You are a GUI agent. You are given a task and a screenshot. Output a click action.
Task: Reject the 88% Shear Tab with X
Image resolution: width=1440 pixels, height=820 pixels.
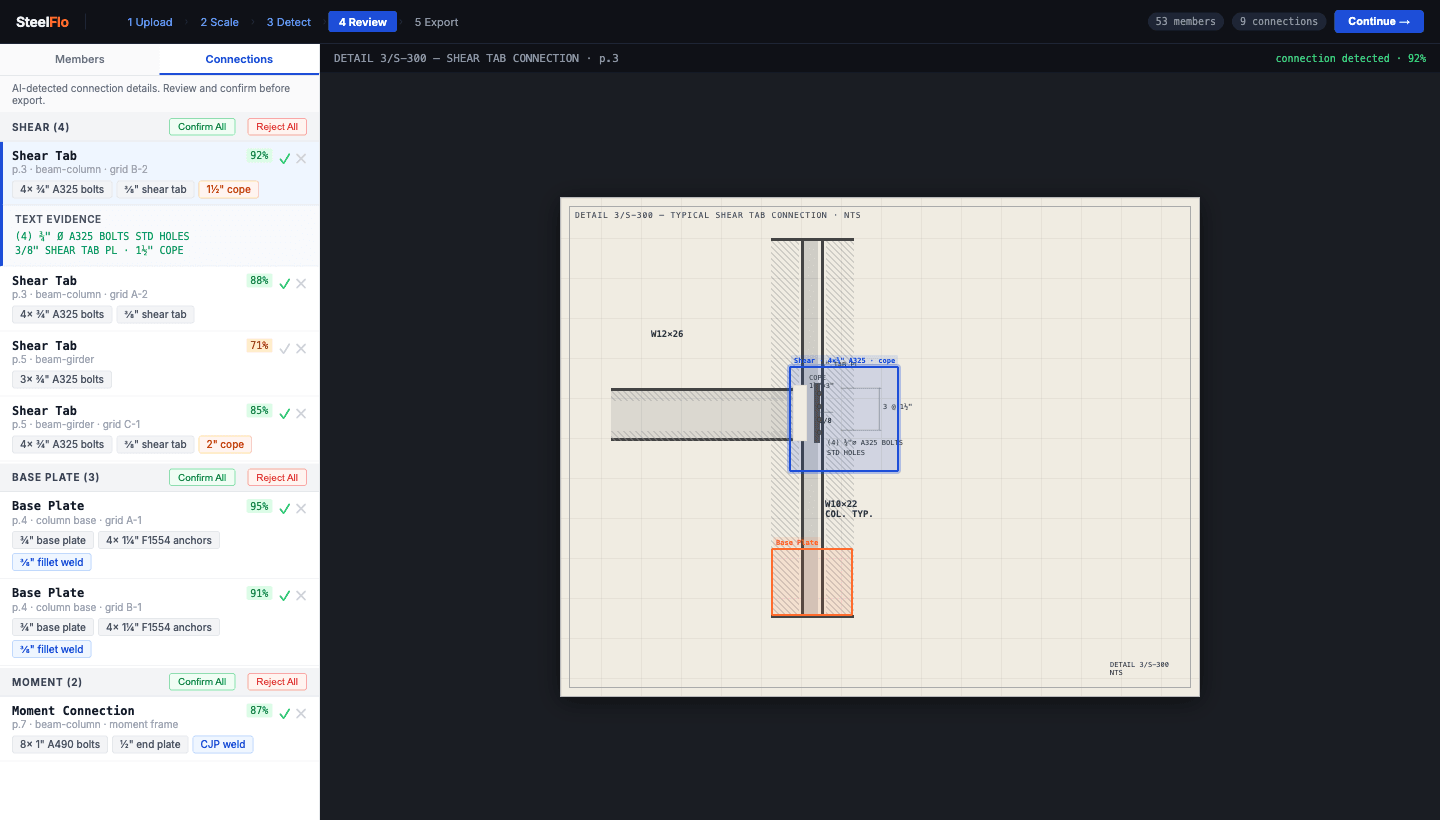coord(301,283)
